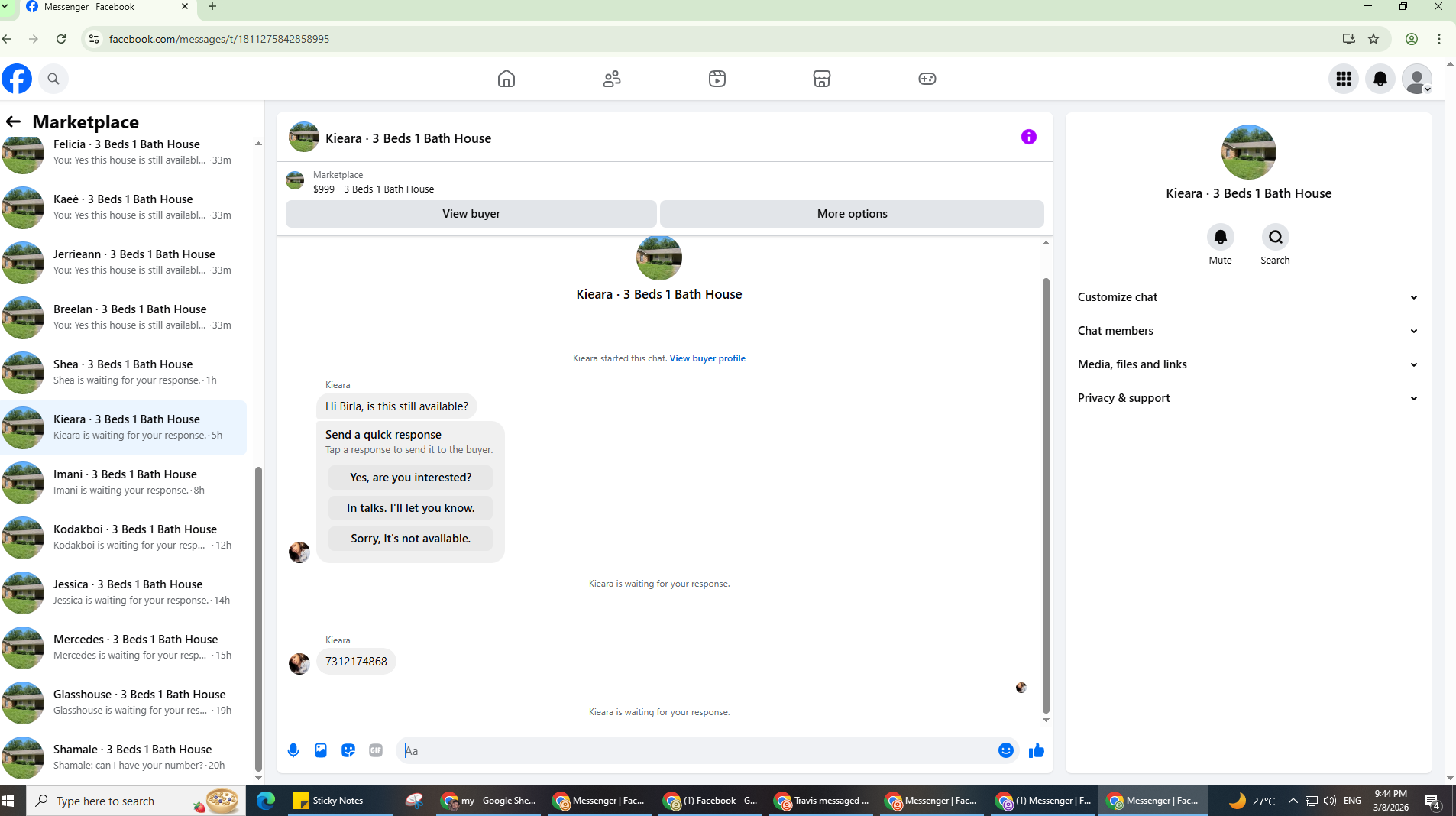Choose a GIF using the GIF icon

point(376,750)
